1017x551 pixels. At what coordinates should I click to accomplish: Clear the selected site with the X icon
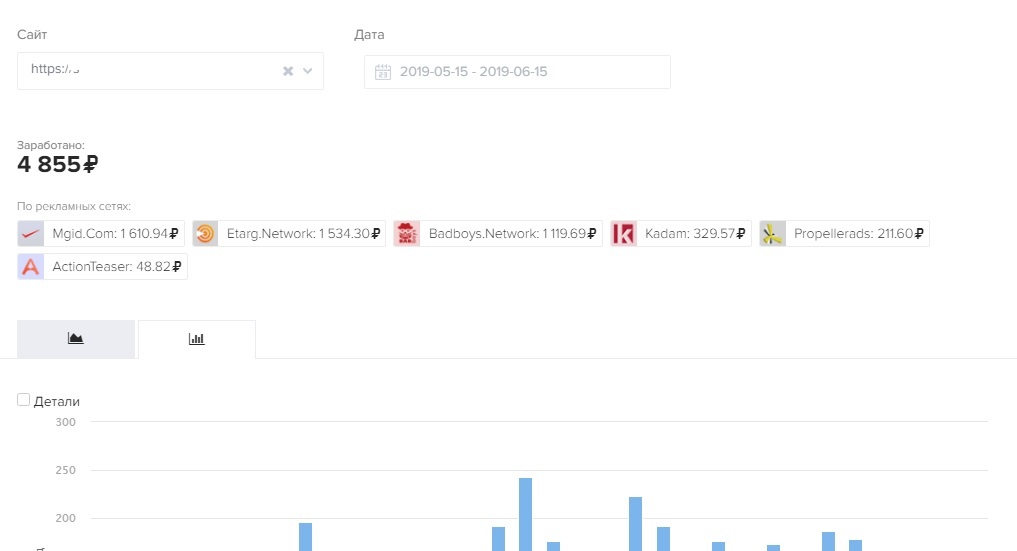[x=288, y=71]
